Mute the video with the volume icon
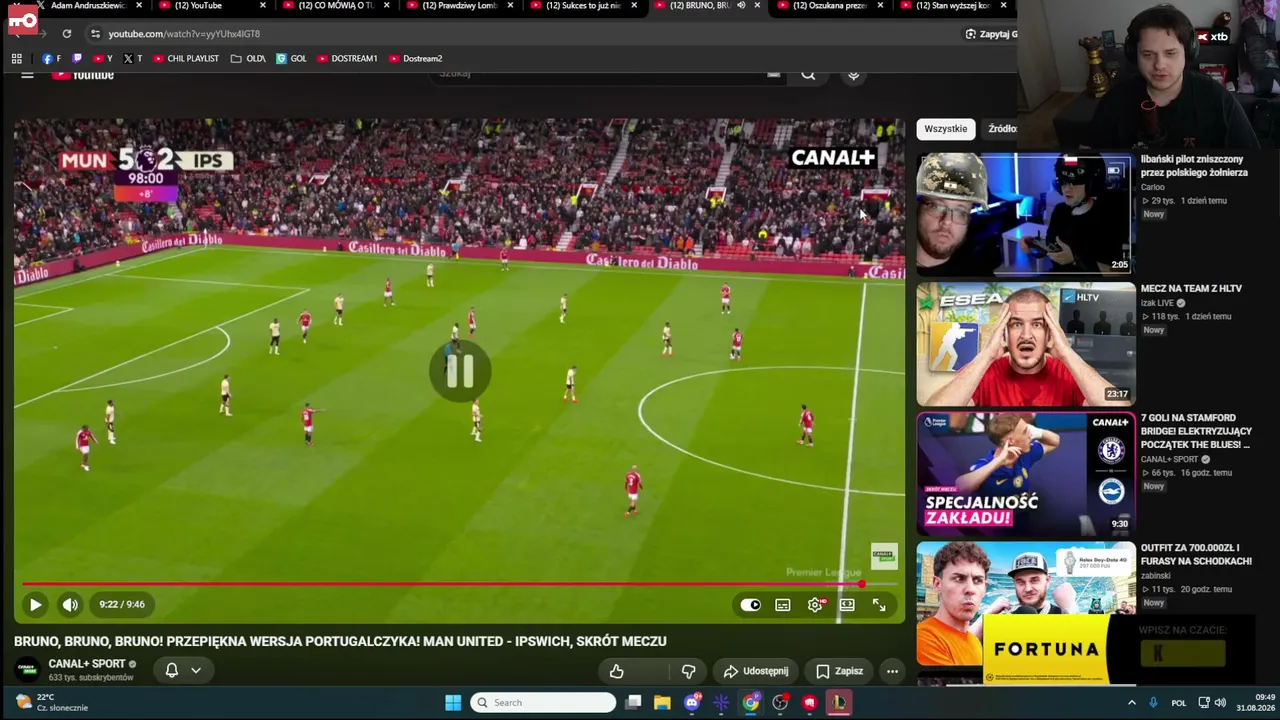 click(x=70, y=604)
